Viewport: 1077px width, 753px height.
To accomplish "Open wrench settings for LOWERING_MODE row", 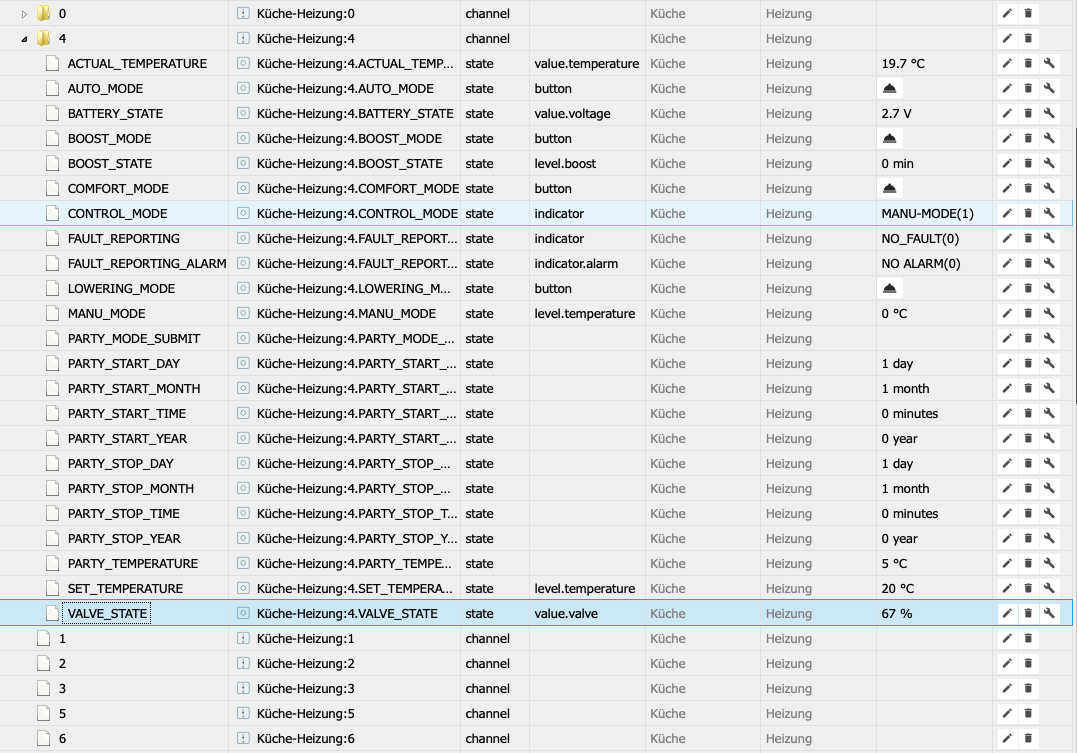I will coord(1049,289).
